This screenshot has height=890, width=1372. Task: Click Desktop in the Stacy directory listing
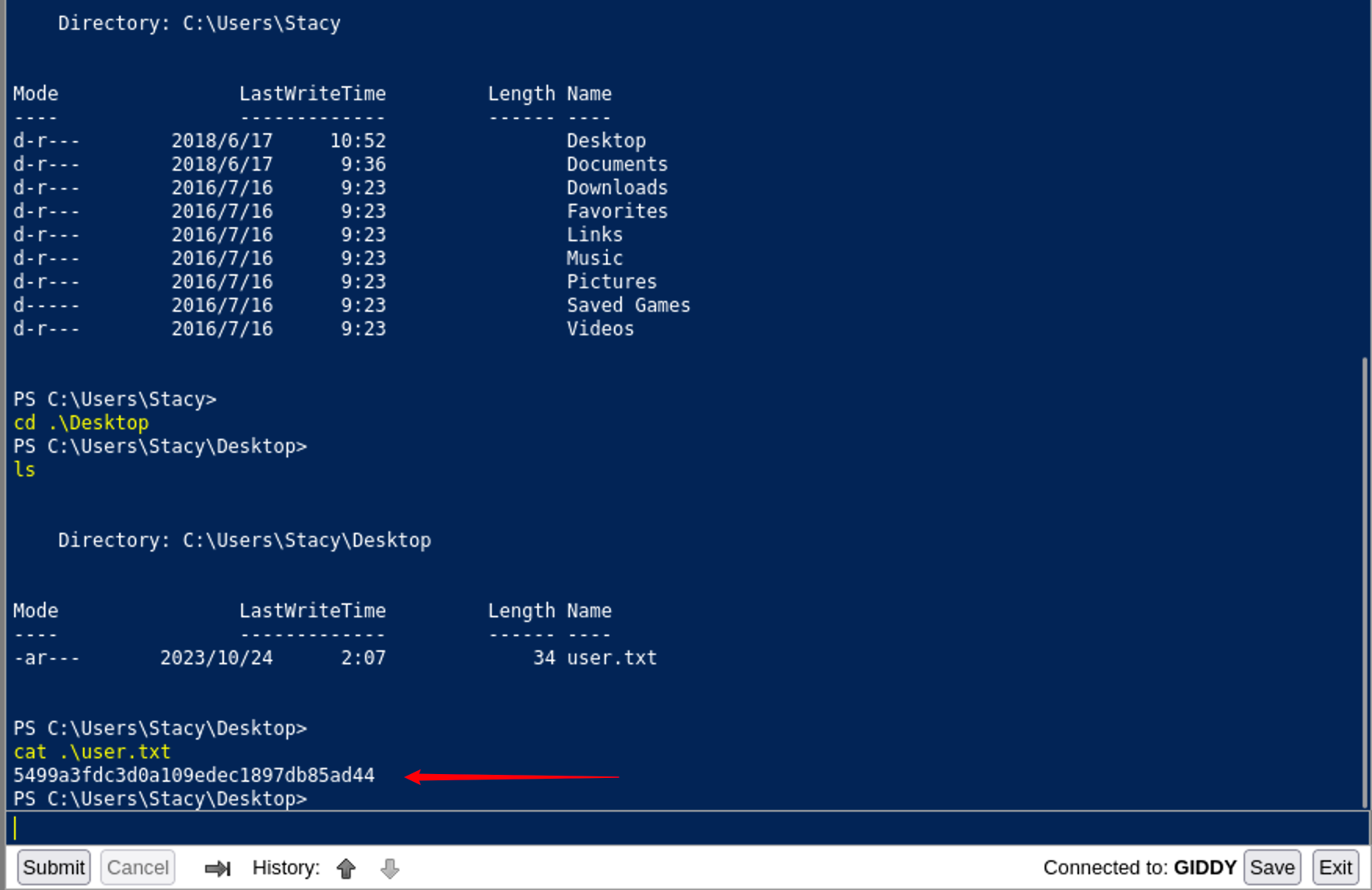pyautogui.click(x=606, y=140)
